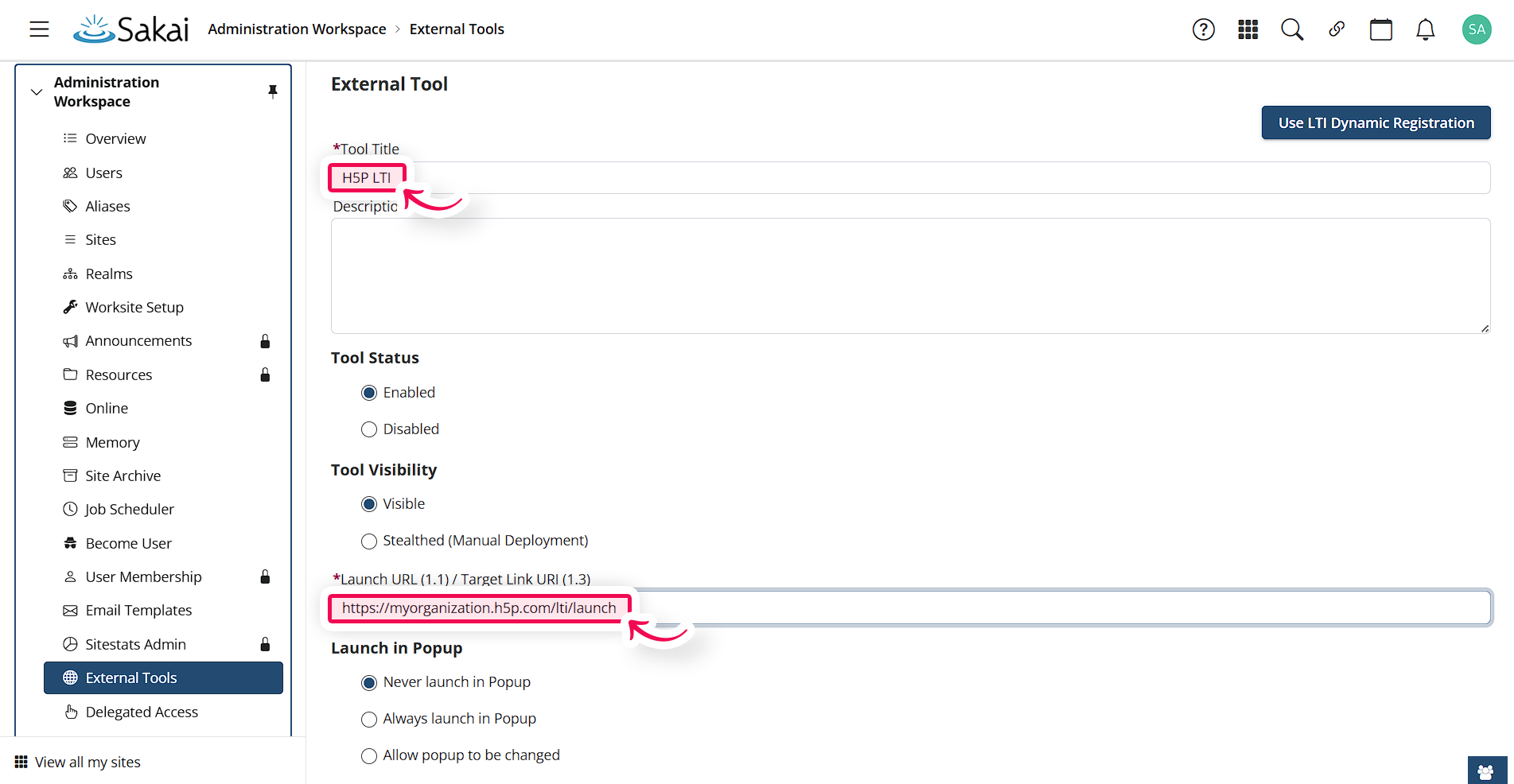Open the apps grid in the top bar
The width and height of the screenshot is (1514, 784).
point(1247,29)
